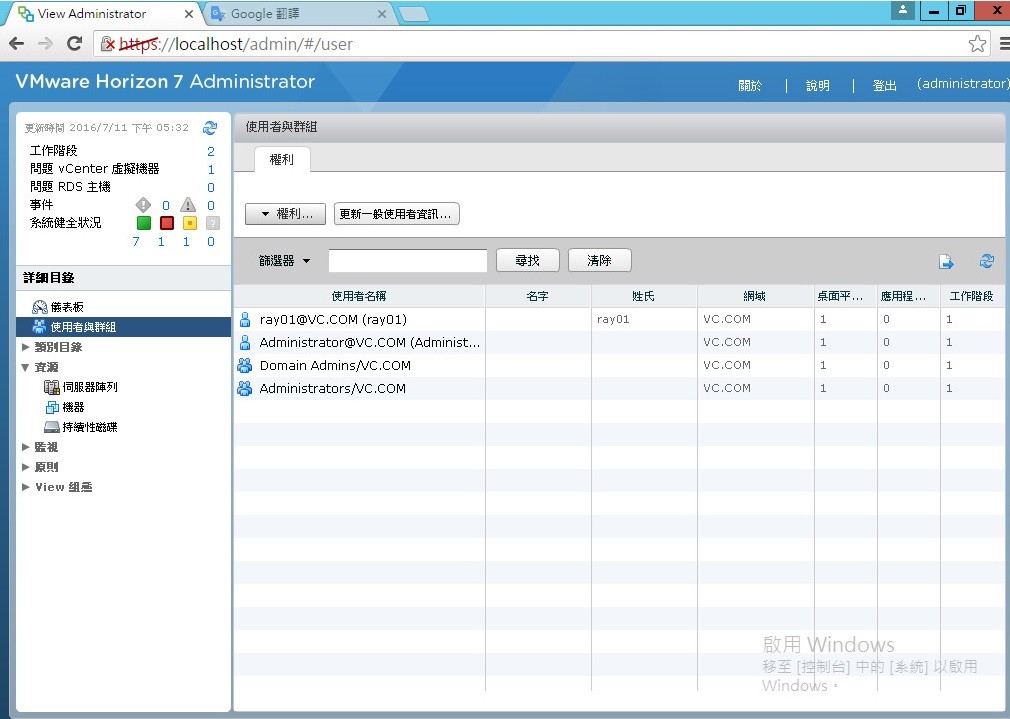Sort by 使用者名稱 column header
The width and height of the screenshot is (1010, 719).
point(359,296)
